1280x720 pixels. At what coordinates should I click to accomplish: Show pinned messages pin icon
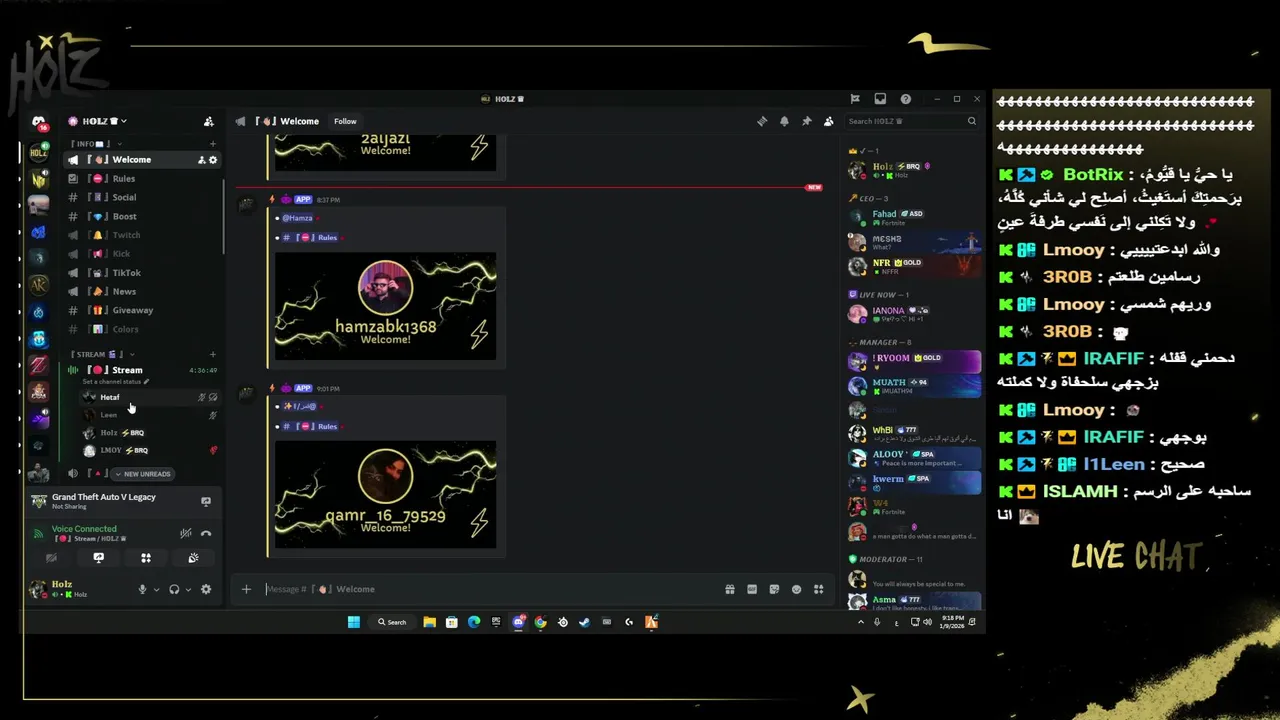(x=806, y=121)
